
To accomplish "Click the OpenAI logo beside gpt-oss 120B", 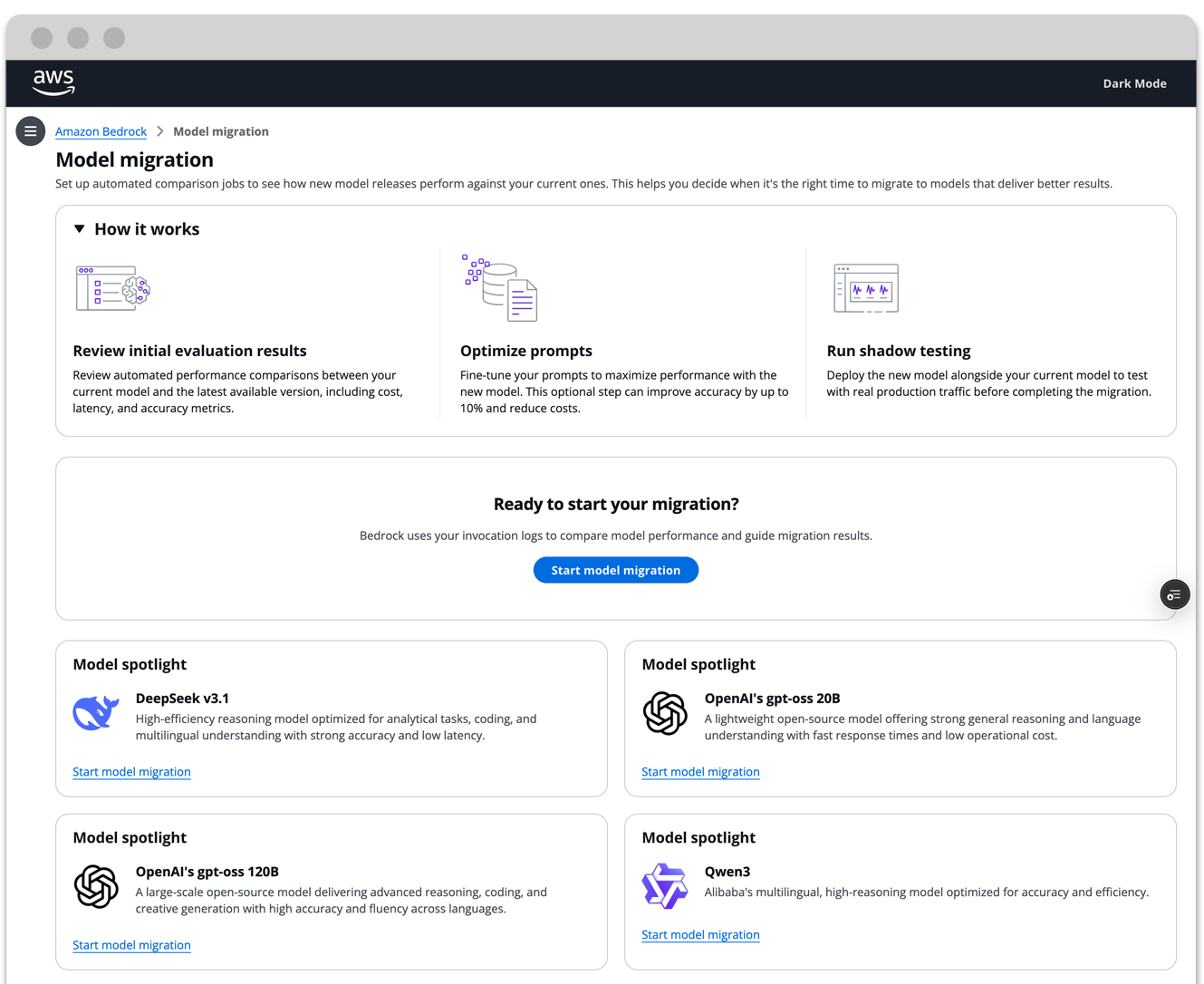I will click(96, 886).
